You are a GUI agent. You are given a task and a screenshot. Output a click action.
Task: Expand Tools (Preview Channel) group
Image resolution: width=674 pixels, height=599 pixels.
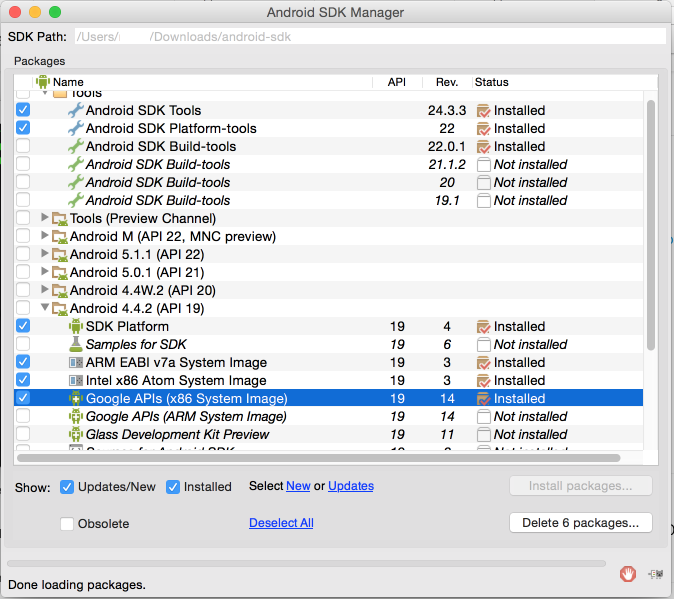tap(44, 217)
